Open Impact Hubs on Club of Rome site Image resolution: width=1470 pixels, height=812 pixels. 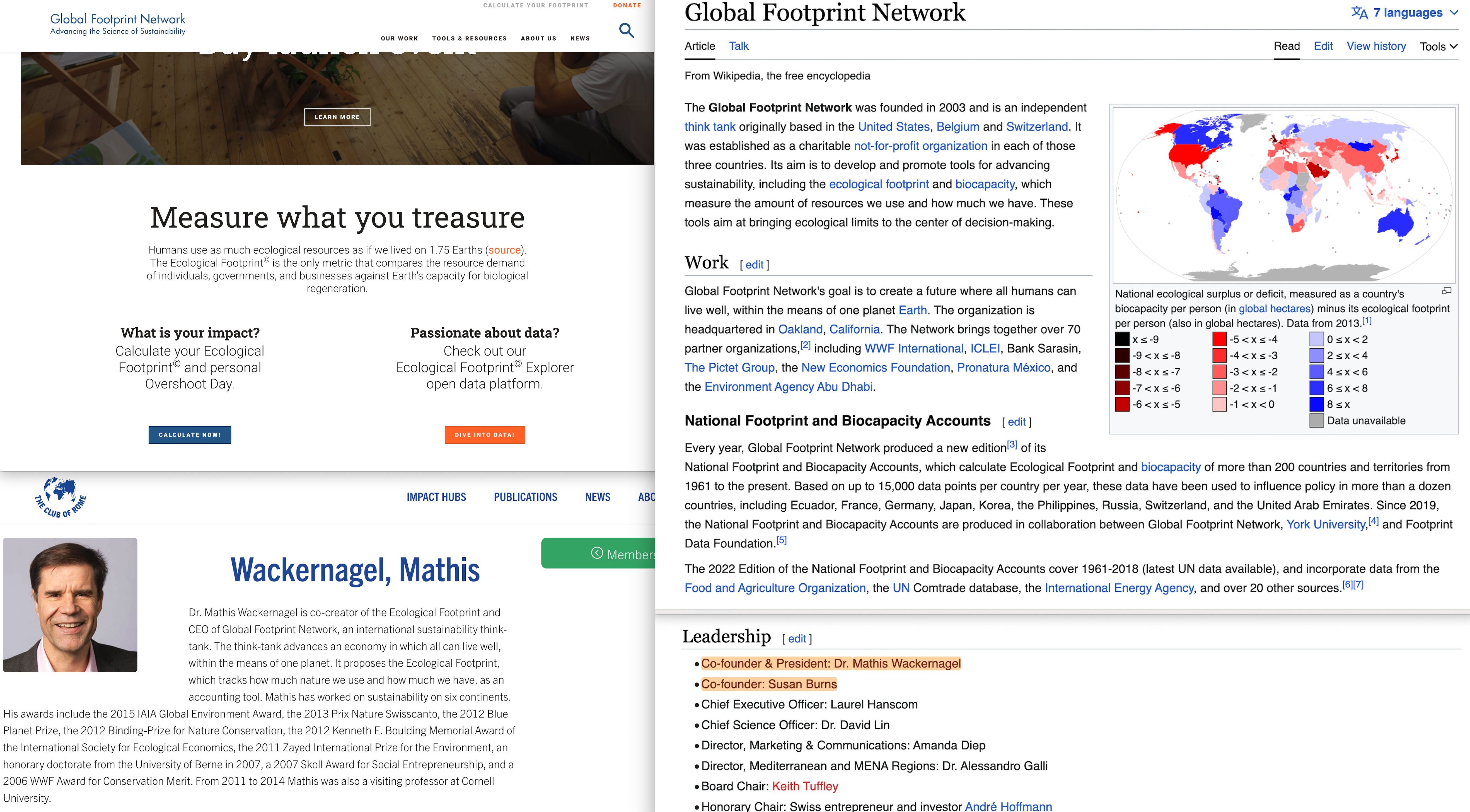[436, 497]
